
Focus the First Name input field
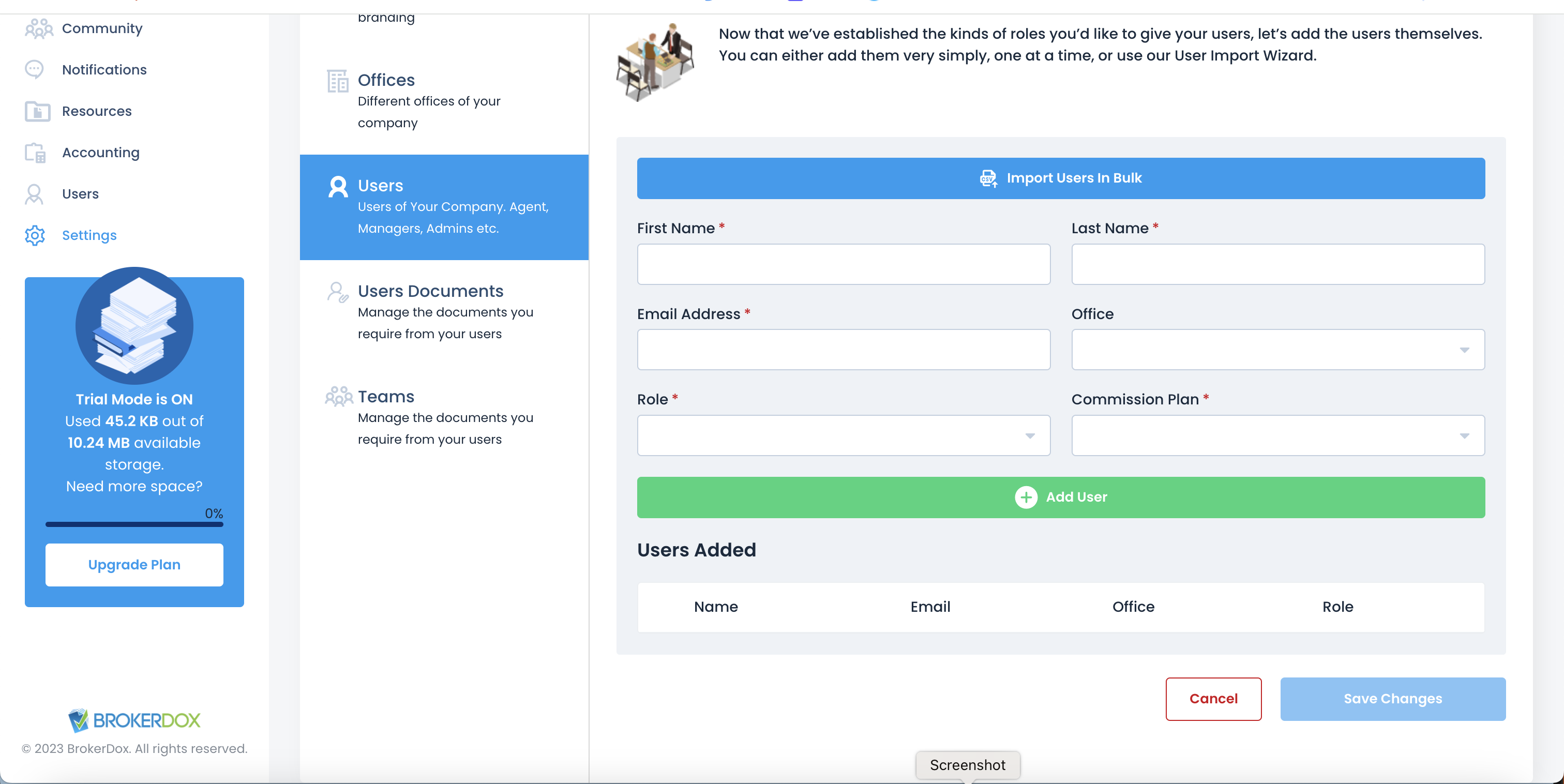(844, 264)
